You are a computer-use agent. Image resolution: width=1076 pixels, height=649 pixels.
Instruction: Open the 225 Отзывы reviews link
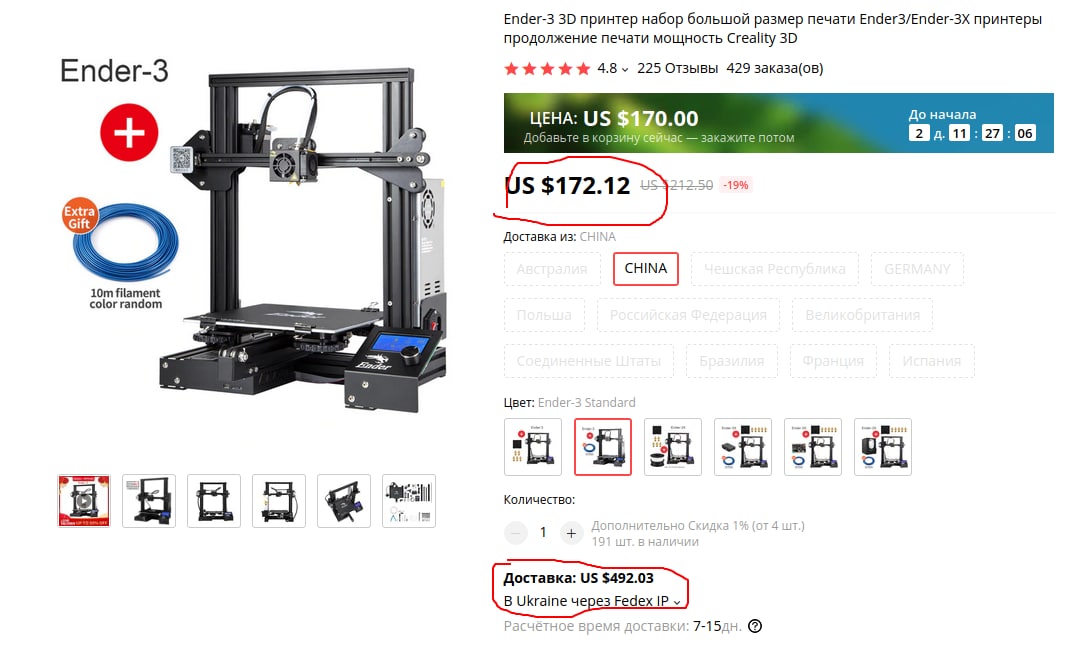click(x=677, y=68)
